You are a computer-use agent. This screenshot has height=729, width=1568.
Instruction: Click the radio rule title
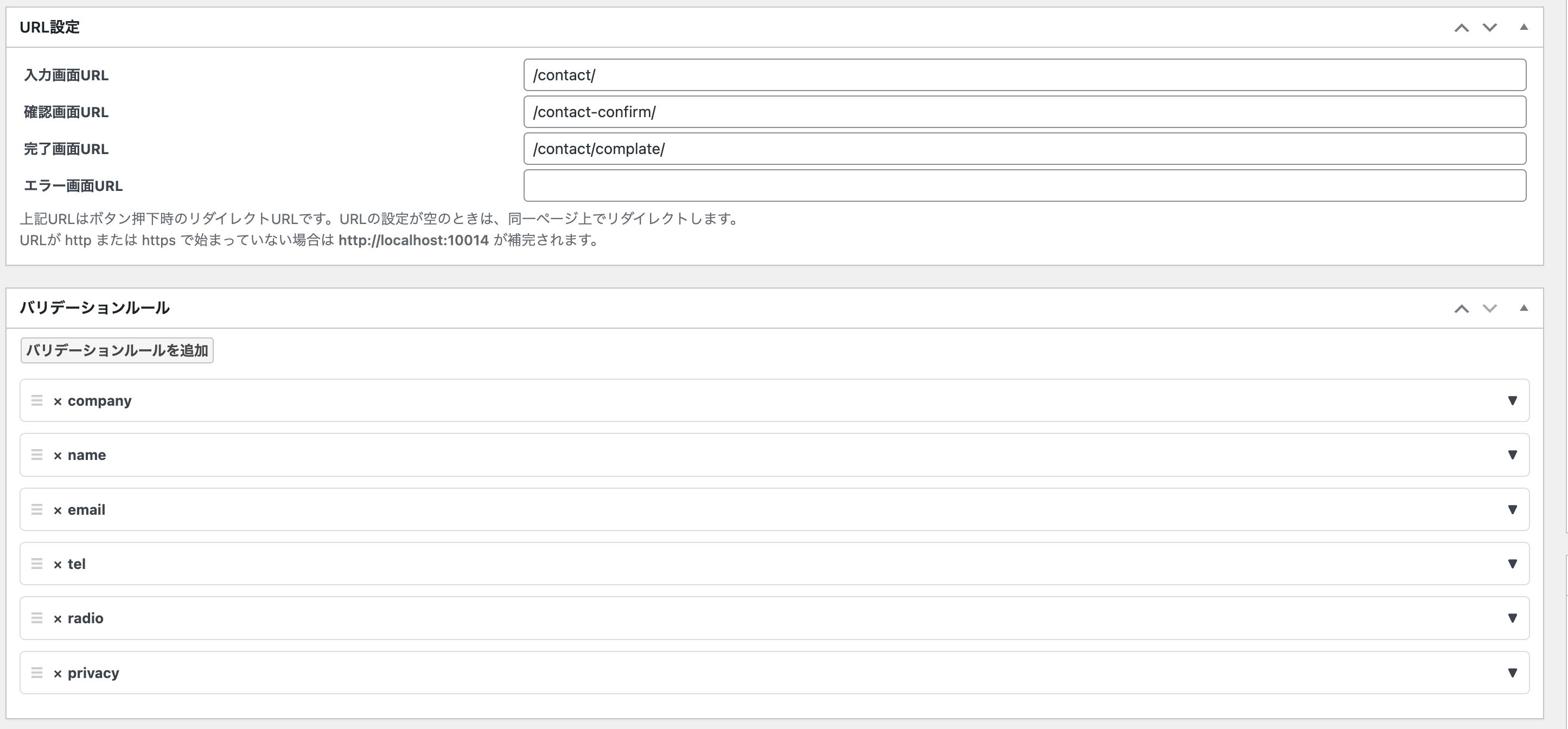(x=85, y=618)
